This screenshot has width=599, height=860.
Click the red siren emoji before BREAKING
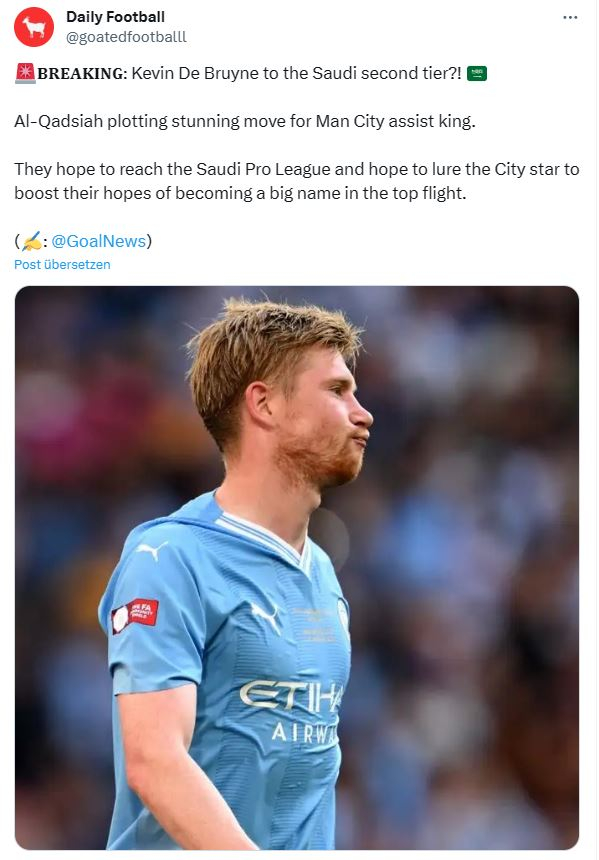(25, 73)
